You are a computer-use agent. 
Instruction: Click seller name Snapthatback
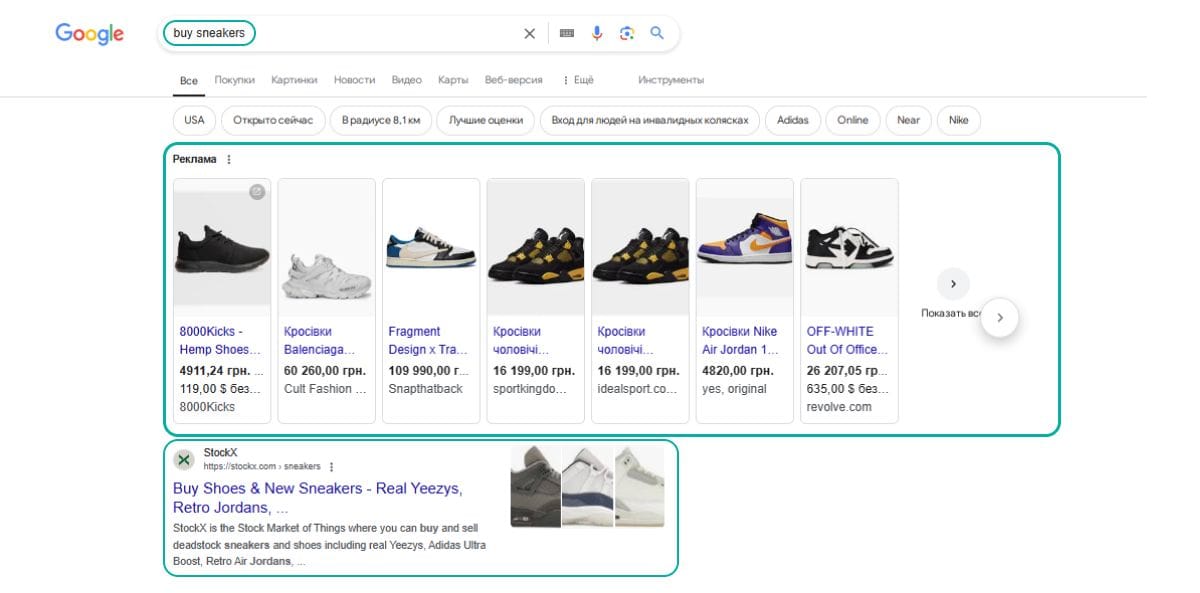(x=425, y=388)
